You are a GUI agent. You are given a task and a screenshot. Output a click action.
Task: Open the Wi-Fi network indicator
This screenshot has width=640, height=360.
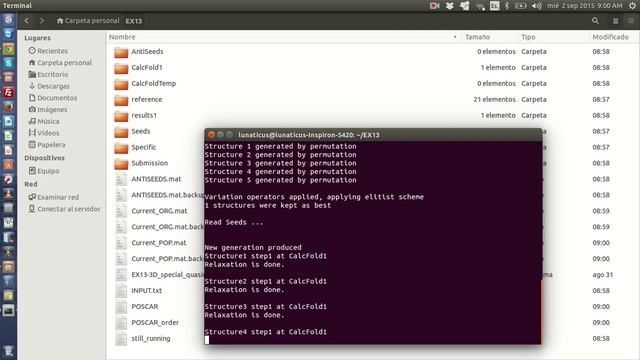(480, 6)
